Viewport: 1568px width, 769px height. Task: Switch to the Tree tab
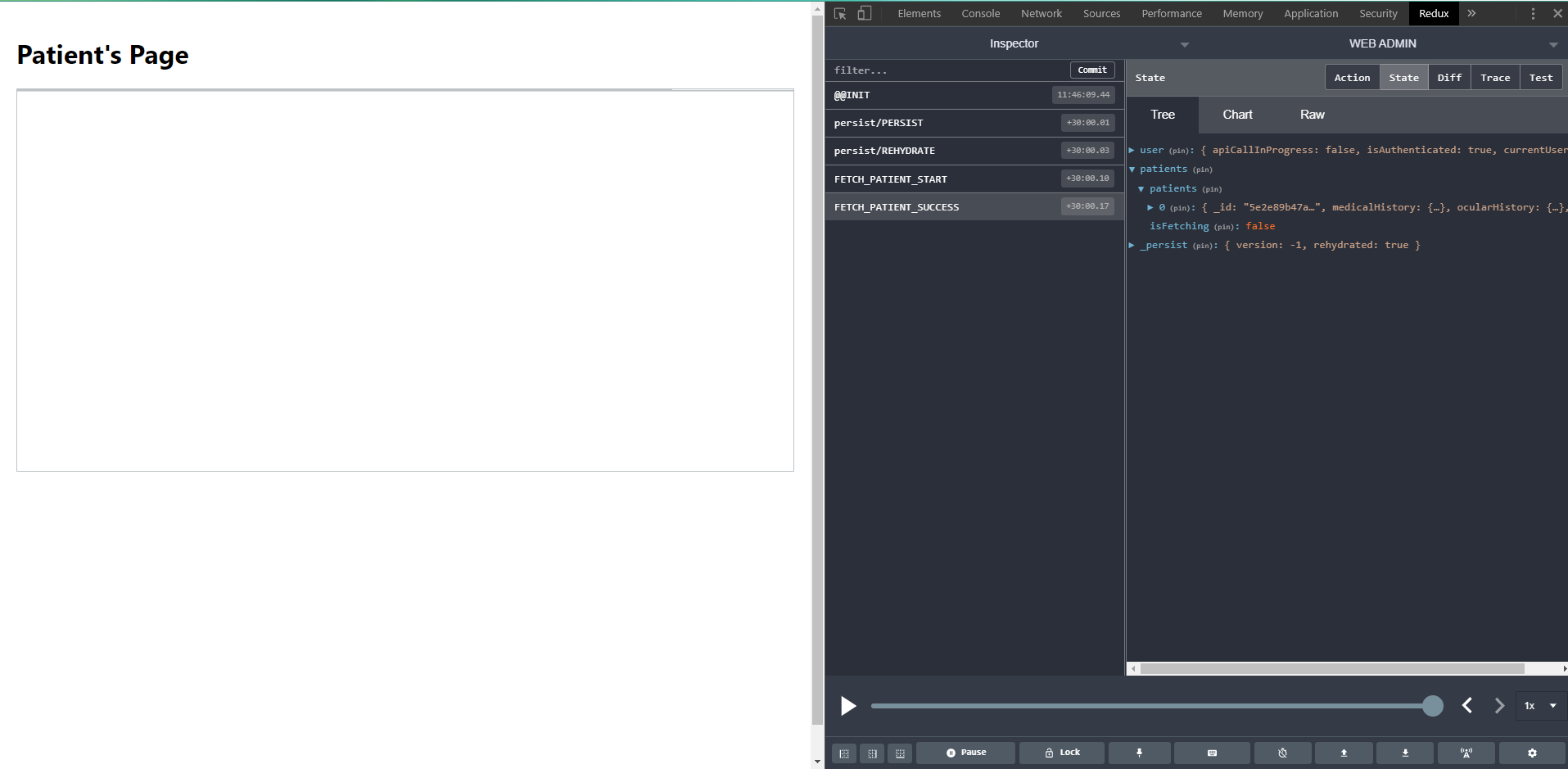pos(1162,115)
